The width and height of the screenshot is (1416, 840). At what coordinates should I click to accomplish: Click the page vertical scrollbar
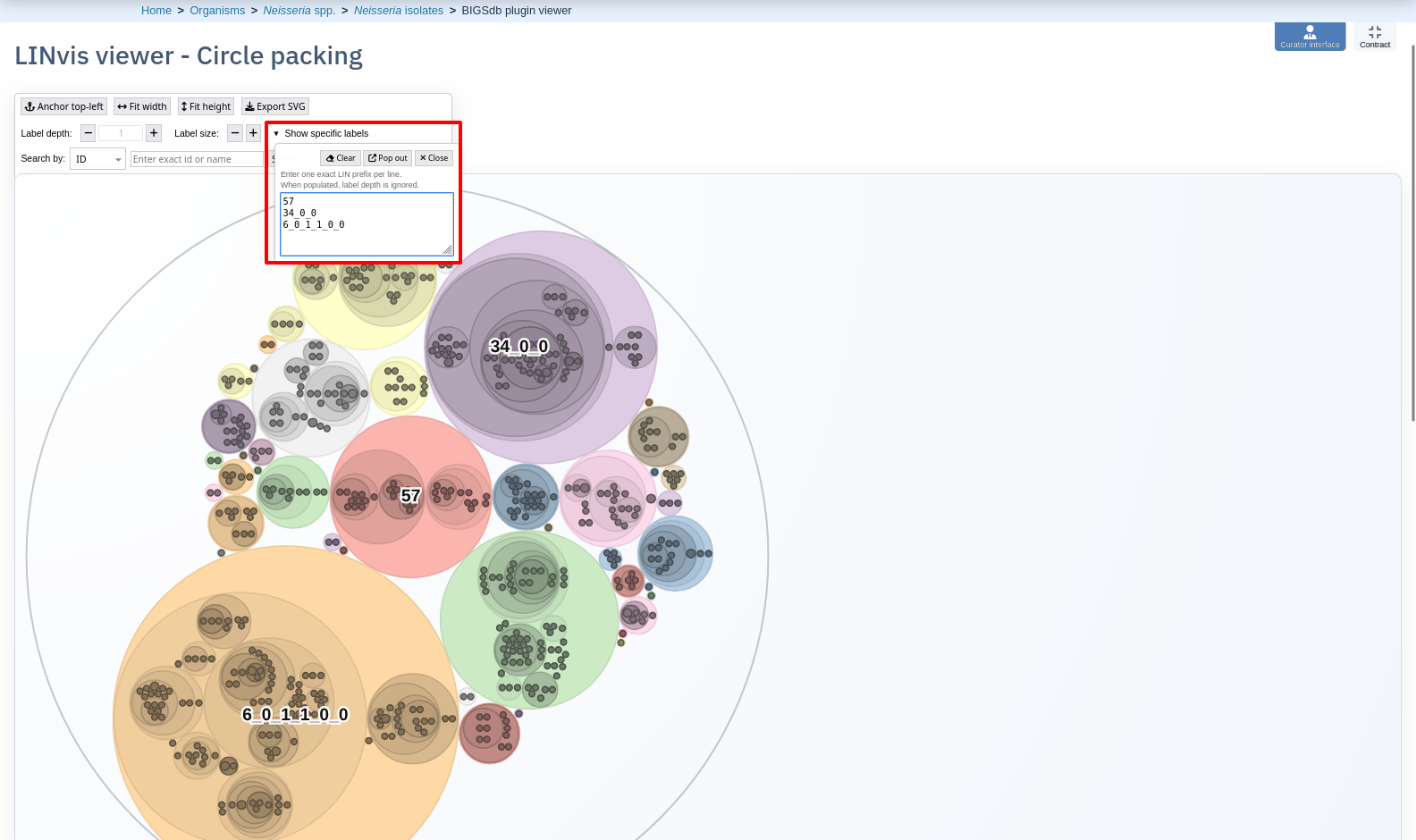(1412, 232)
